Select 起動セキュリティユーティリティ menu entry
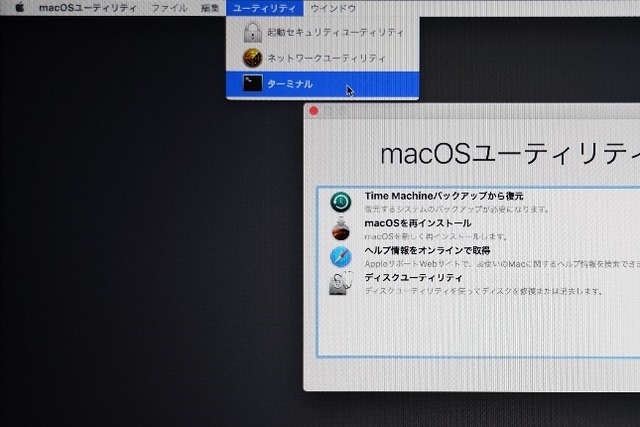 coord(322,32)
